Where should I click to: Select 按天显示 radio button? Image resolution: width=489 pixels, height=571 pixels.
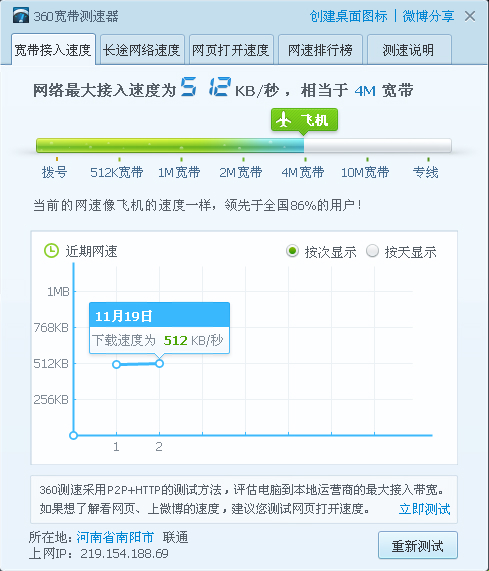372,251
